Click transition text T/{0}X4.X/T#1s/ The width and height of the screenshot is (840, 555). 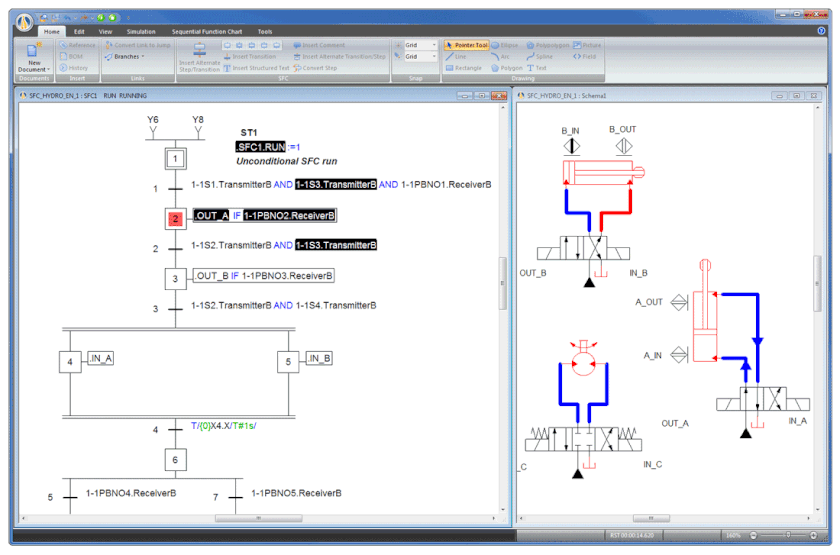tap(223, 426)
